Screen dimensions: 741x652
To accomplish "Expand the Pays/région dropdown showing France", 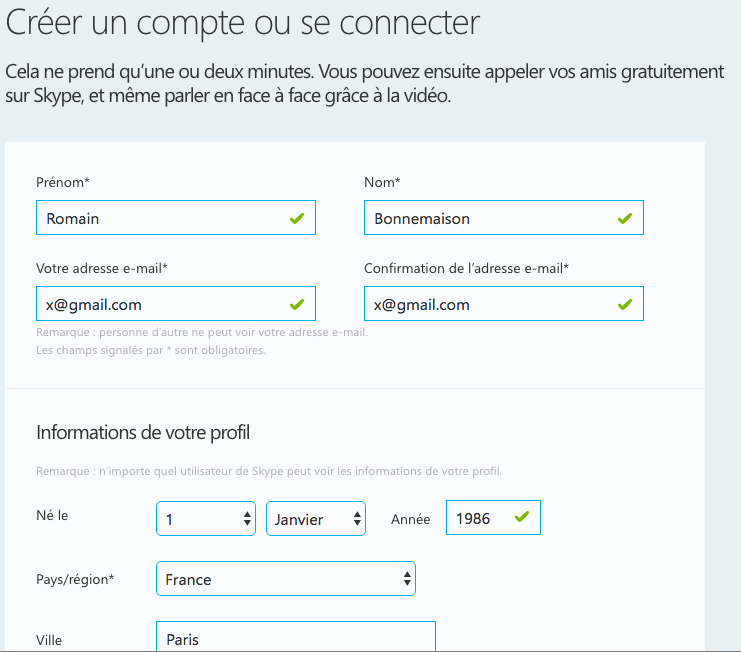I will [286, 579].
